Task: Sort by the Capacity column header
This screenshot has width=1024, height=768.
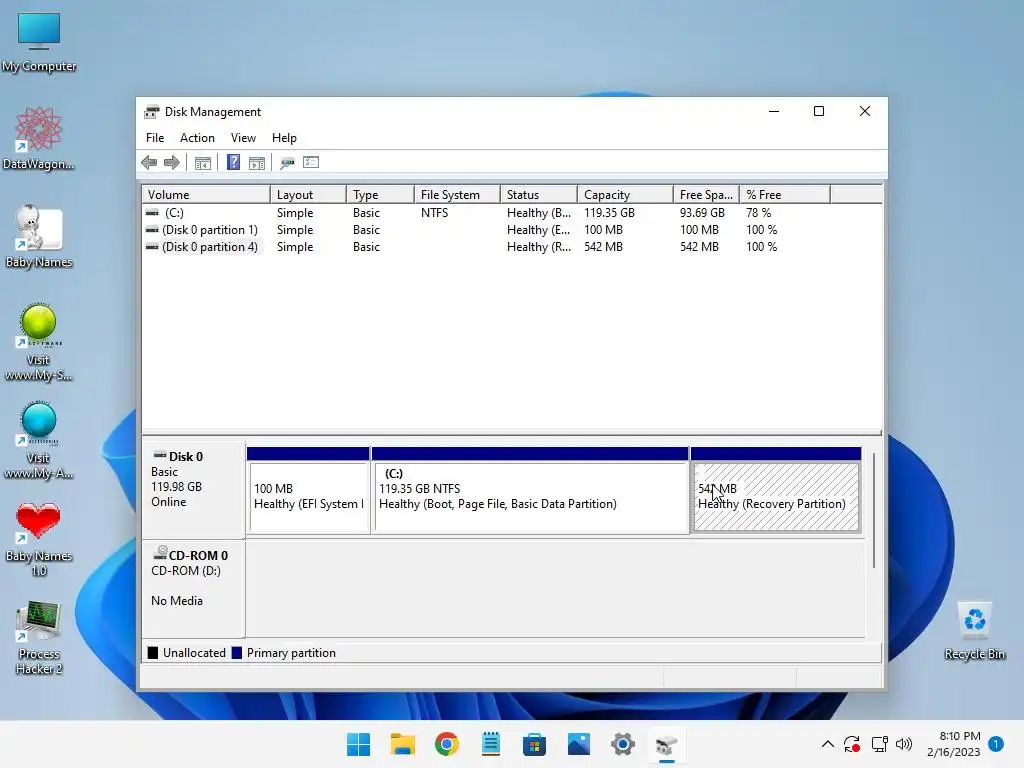Action: [x=625, y=195]
